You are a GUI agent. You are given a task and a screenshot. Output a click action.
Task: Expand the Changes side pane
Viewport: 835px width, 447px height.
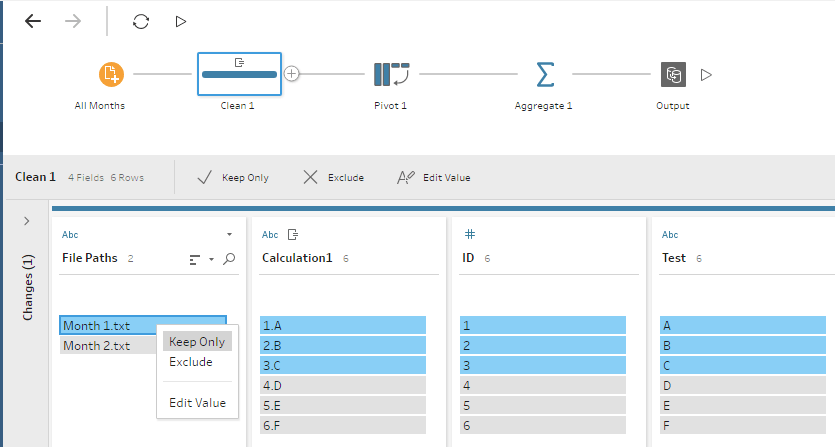coord(26,221)
